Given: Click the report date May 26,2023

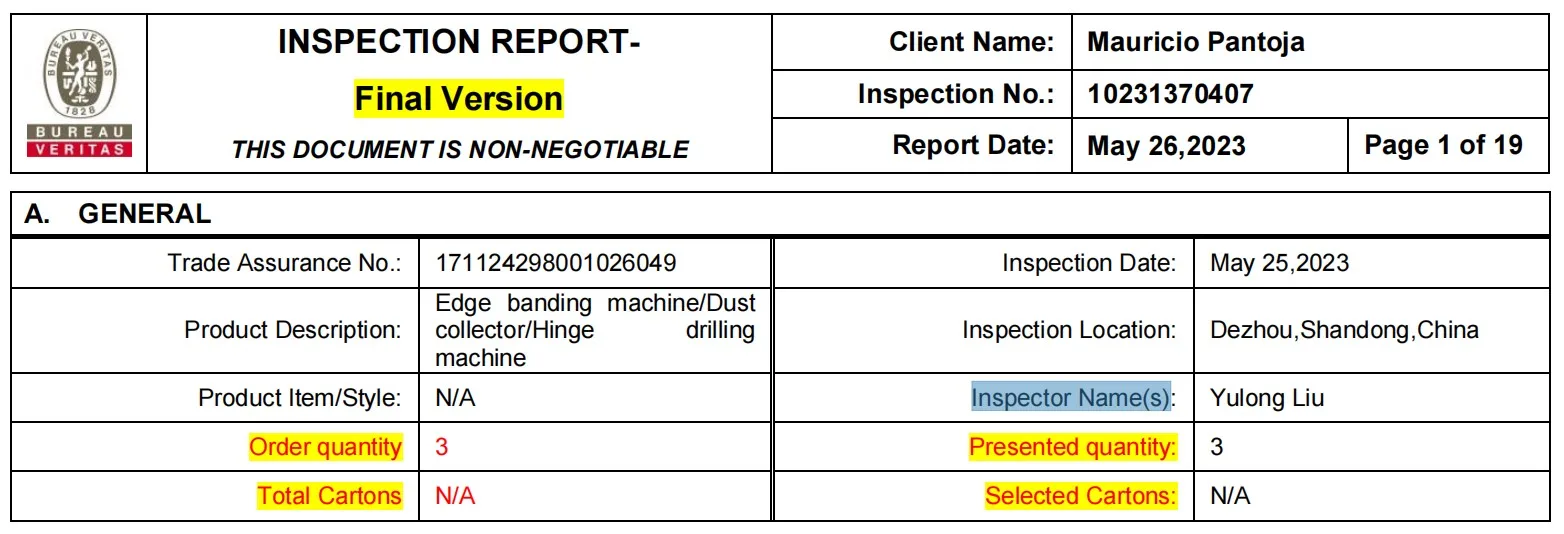Looking at the screenshot, I should 1166,146.
